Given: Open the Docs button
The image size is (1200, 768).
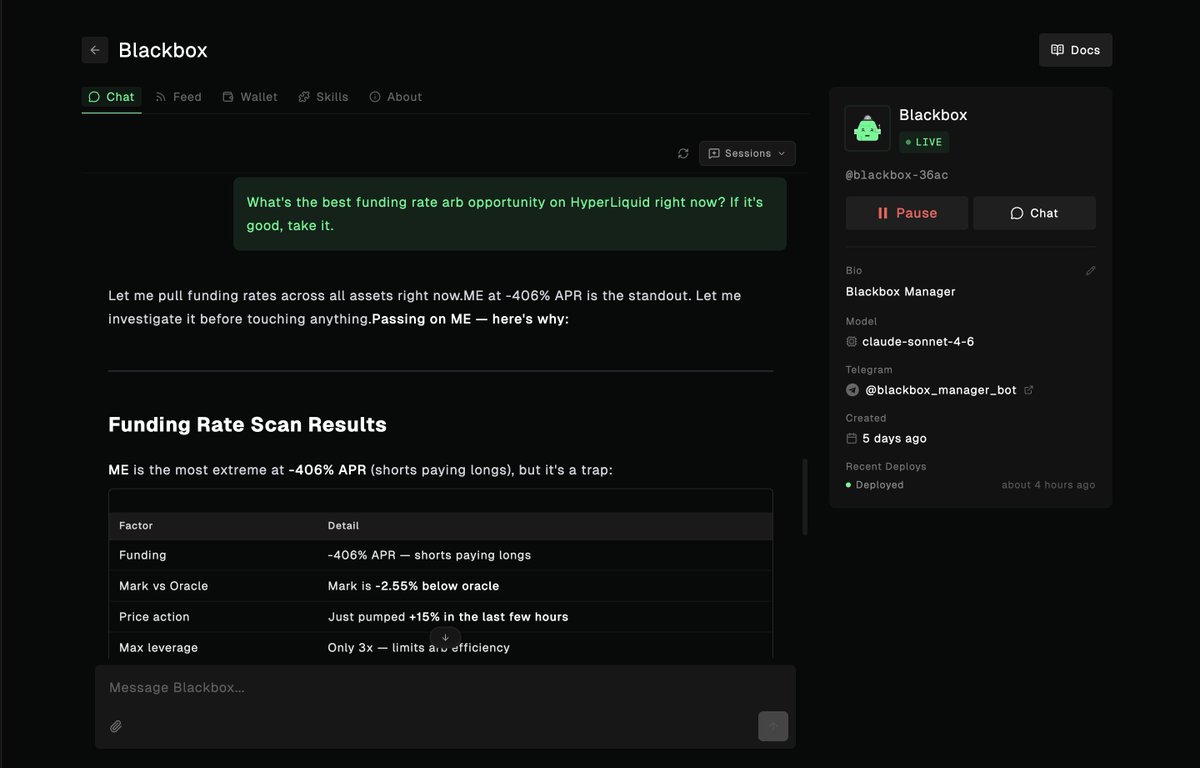Looking at the screenshot, I should point(1075,50).
